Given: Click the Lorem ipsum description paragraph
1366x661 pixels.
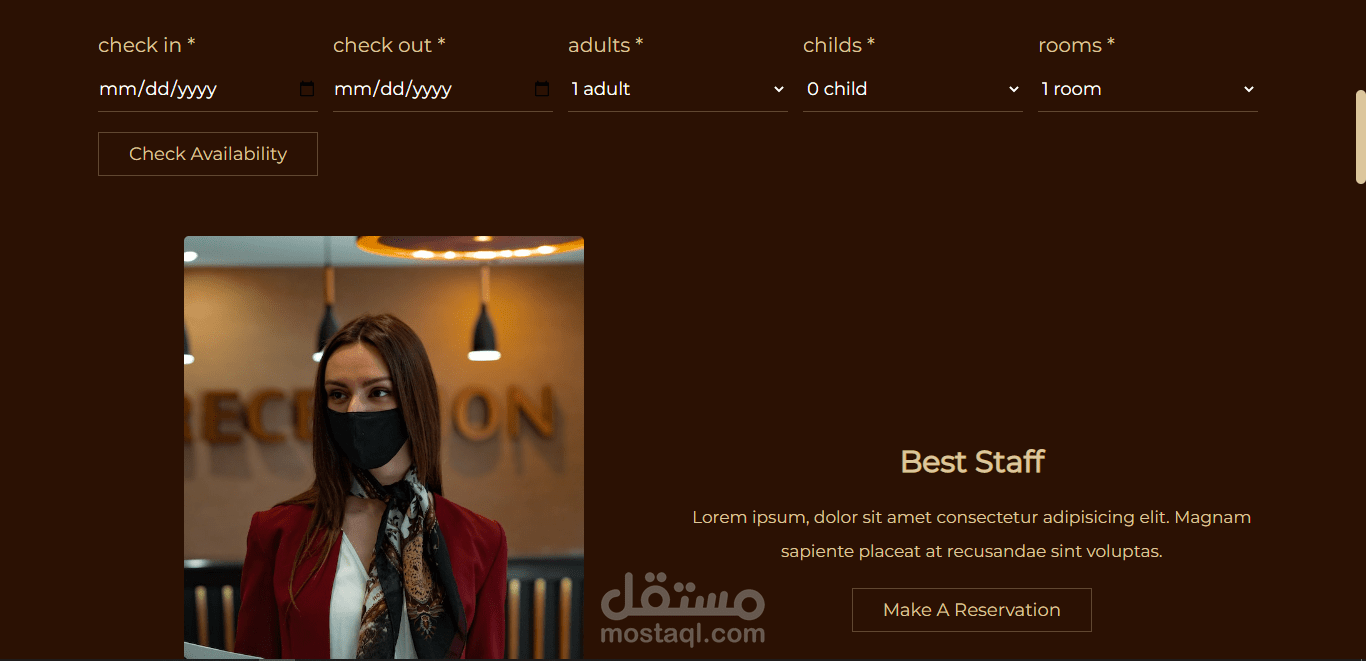Looking at the screenshot, I should tap(972, 534).
